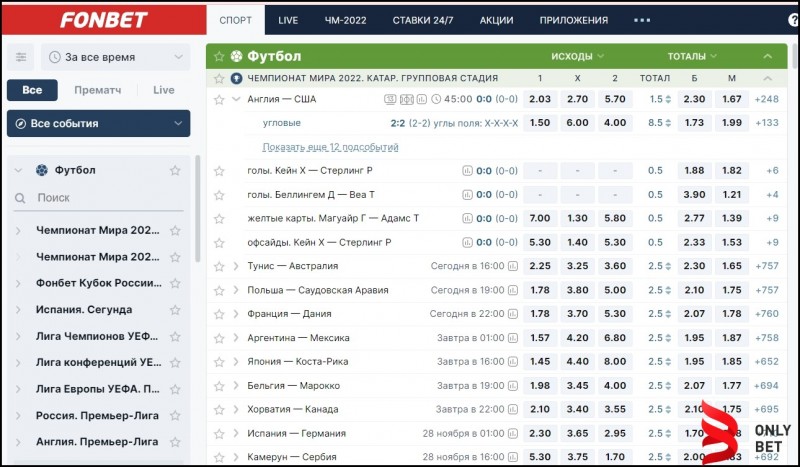Open statistics icon for Польша — Саудовская Аравия

tap(513, 290)
